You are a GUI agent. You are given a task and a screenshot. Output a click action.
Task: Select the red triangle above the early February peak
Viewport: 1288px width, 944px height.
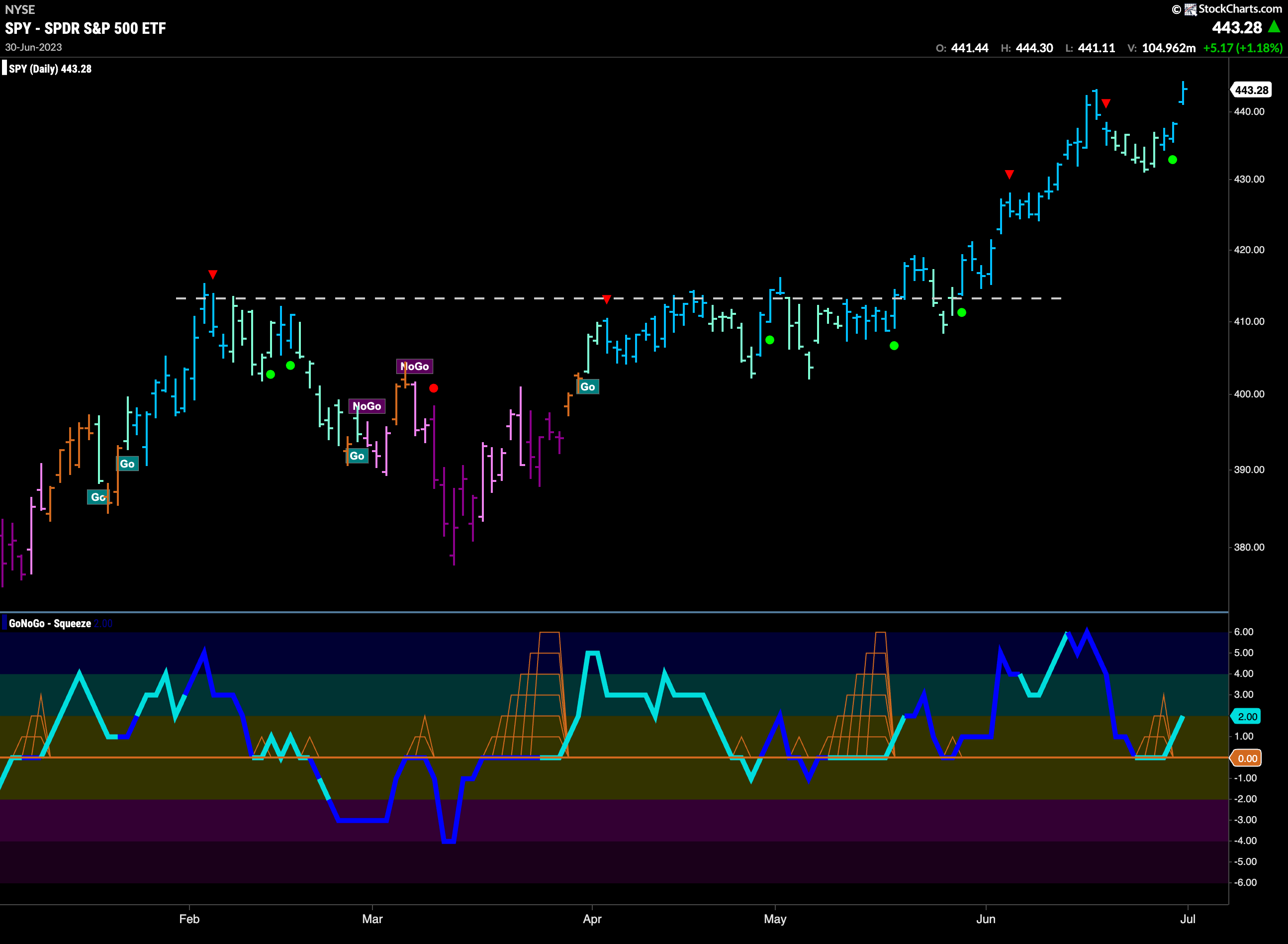tap(212, 275)
